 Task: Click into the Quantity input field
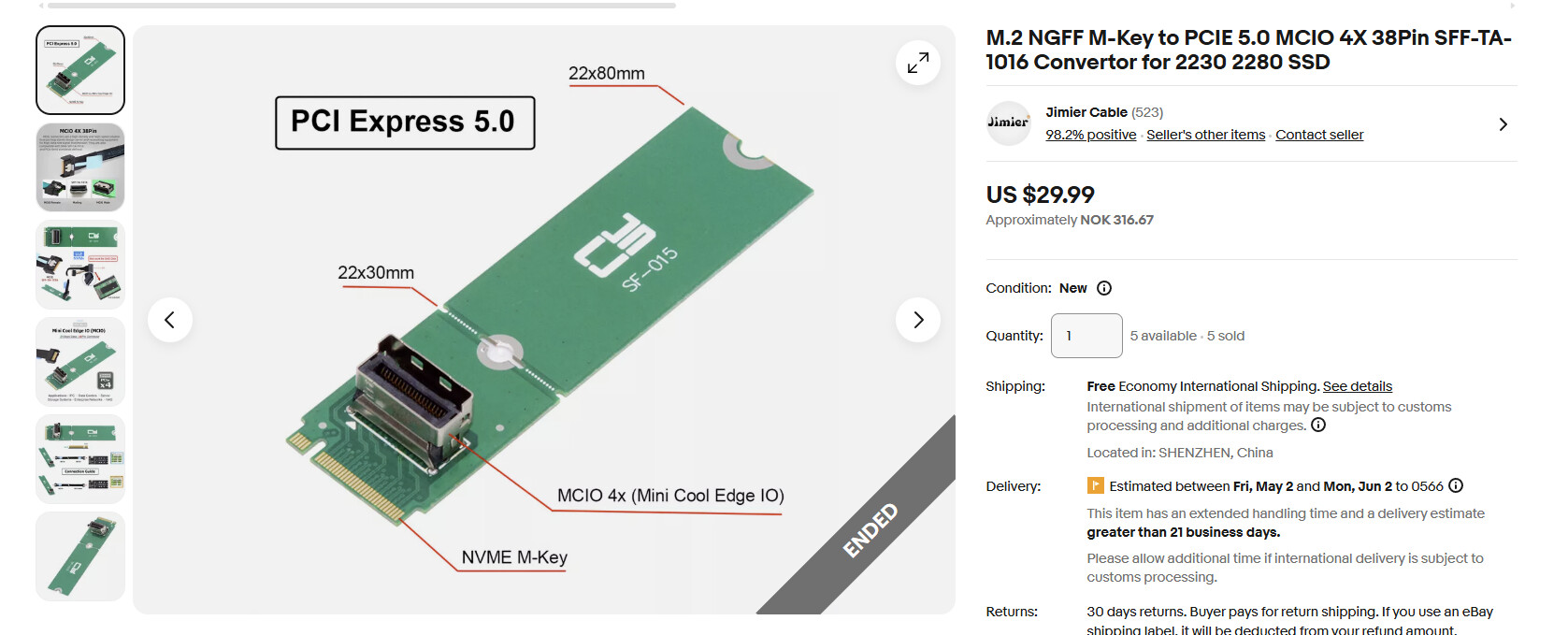coord(1086,336)
